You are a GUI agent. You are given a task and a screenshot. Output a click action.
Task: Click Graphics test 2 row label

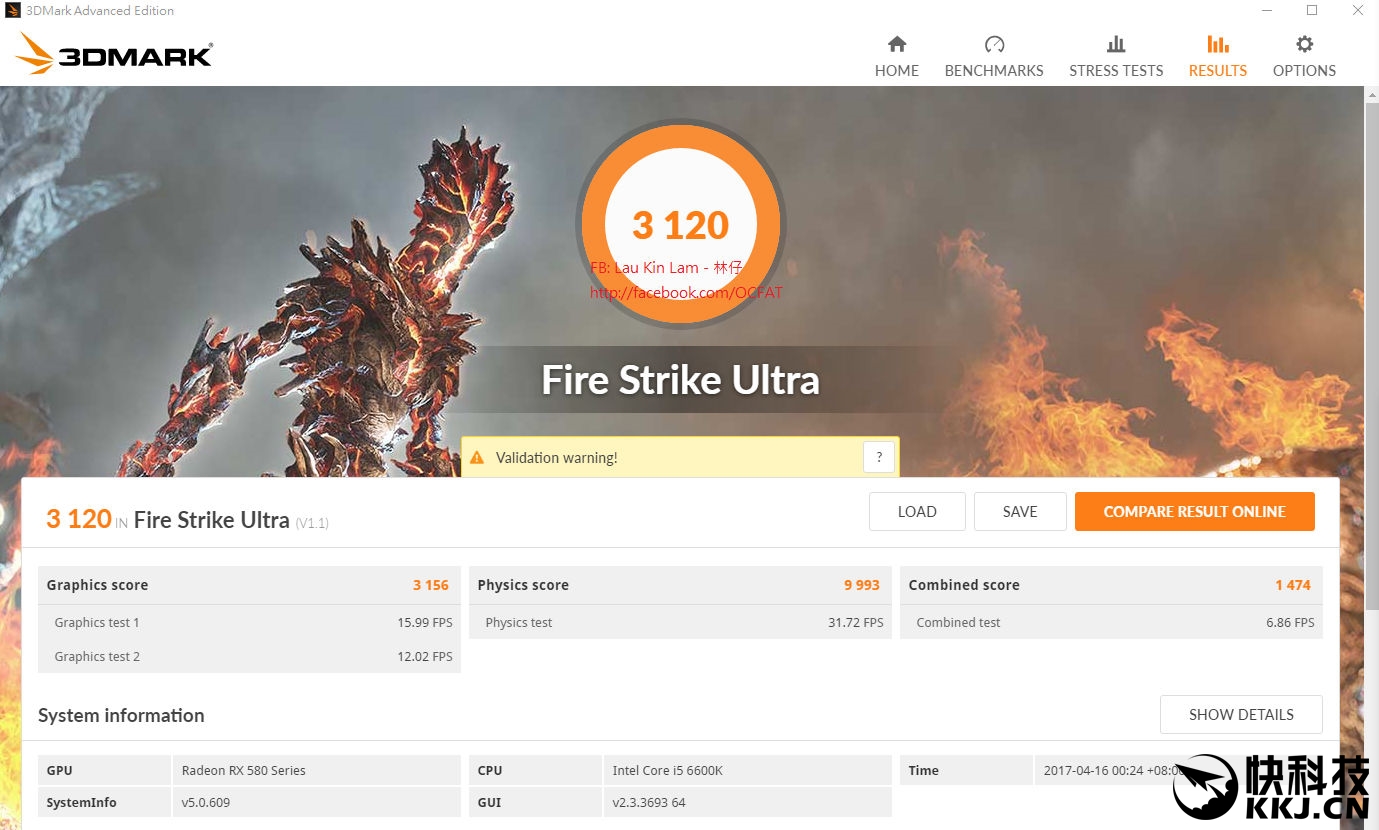point(97,656)
